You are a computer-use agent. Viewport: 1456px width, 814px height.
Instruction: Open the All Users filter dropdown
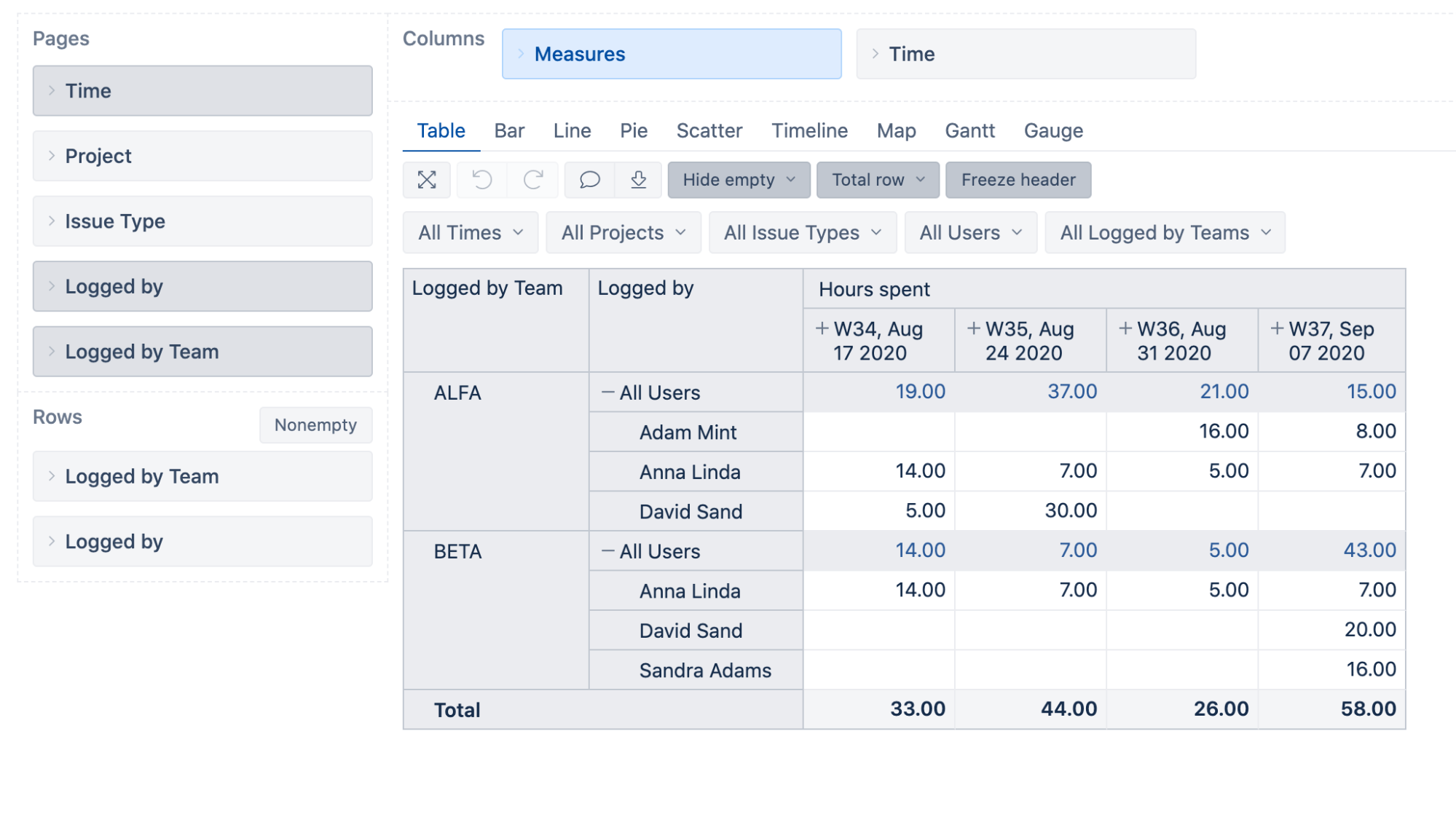click(x=970, y=232)
